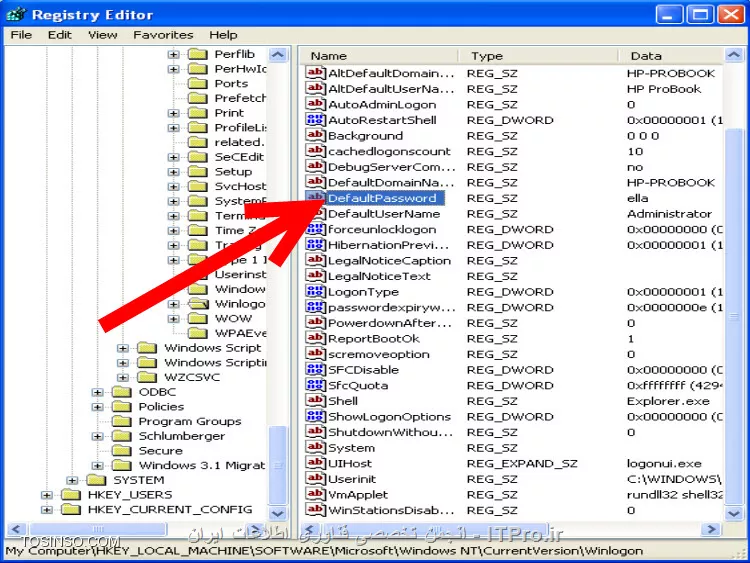
Task: Expand the SeCEdit key
Action: 174,157
